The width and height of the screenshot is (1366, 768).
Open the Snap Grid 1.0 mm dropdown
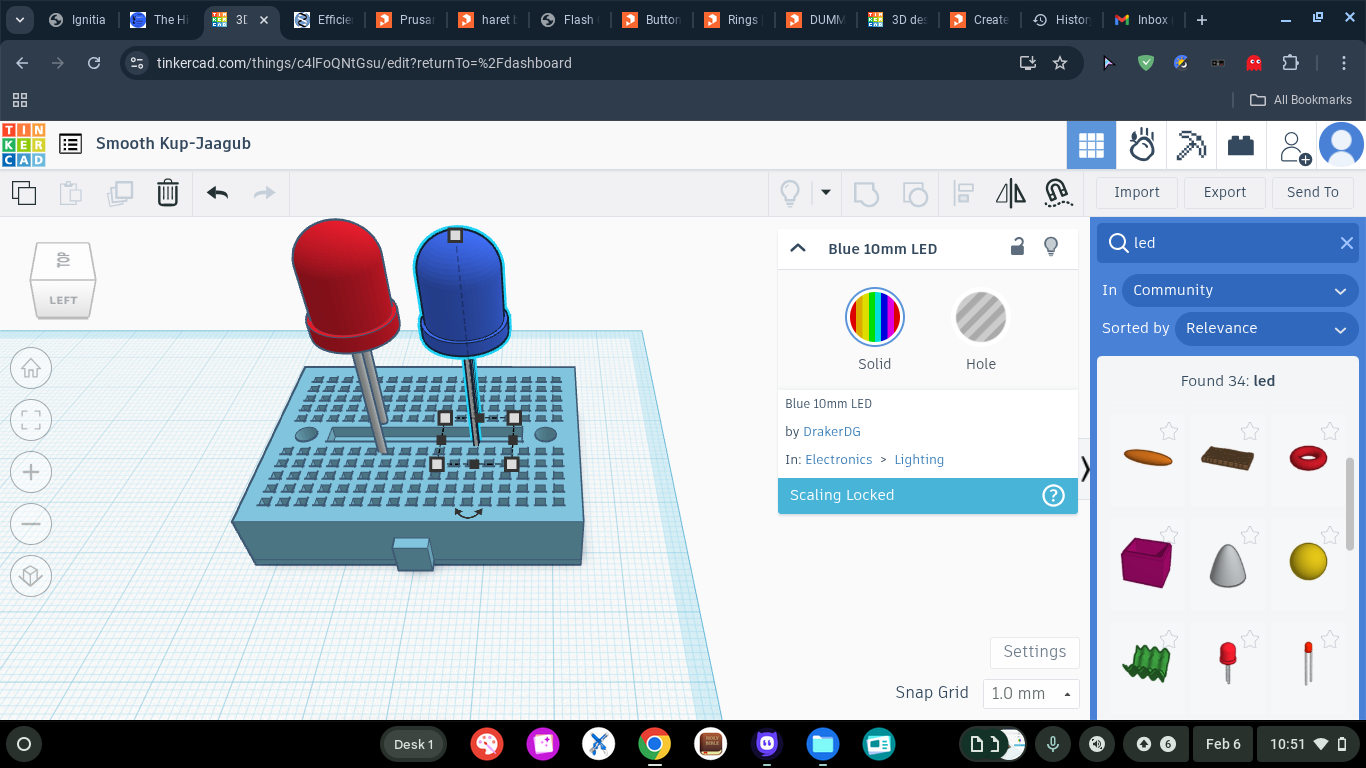[1031, 693]
